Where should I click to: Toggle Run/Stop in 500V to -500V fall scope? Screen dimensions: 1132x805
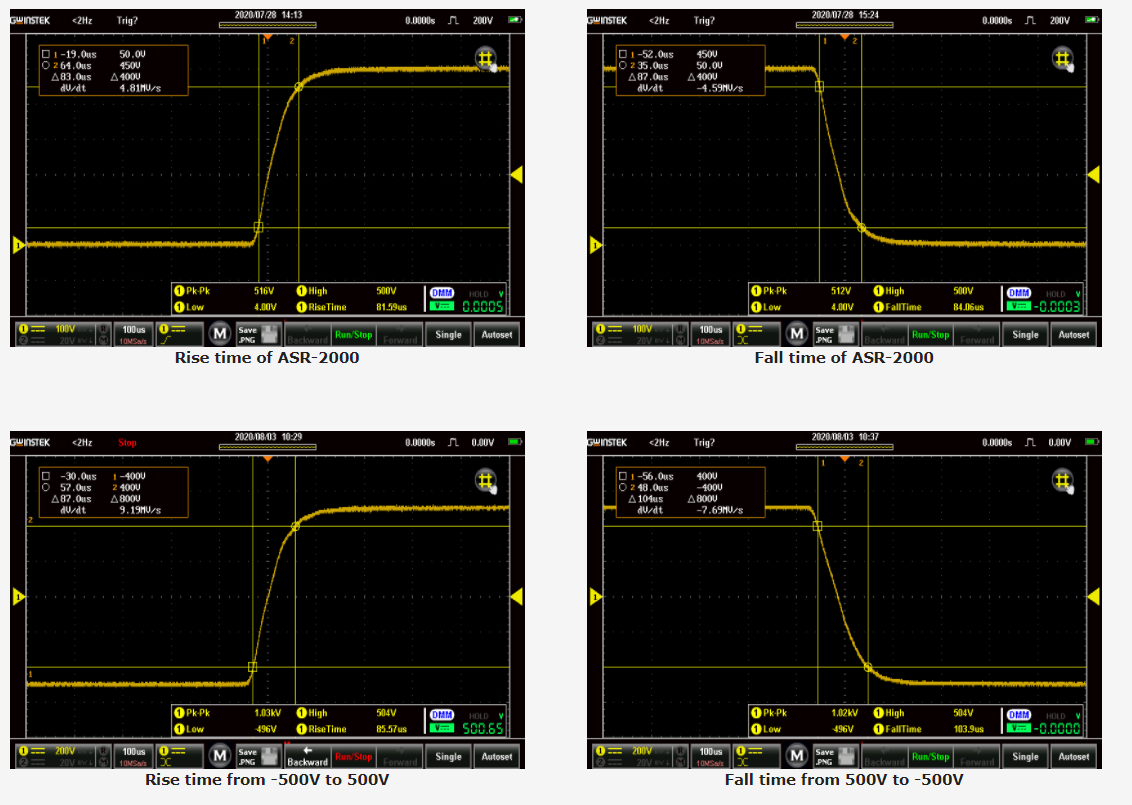click(930, 757)
